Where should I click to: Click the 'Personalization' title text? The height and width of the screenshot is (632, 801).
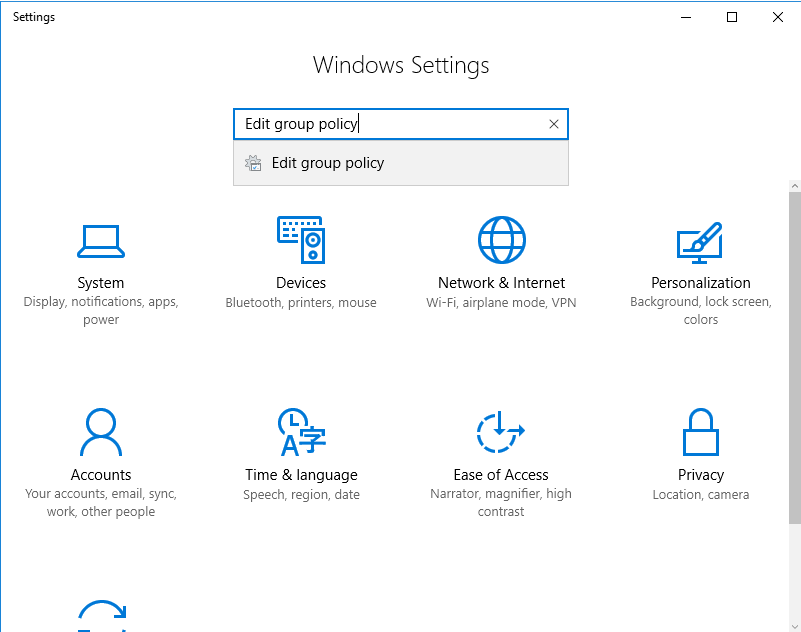click(700, 283)
